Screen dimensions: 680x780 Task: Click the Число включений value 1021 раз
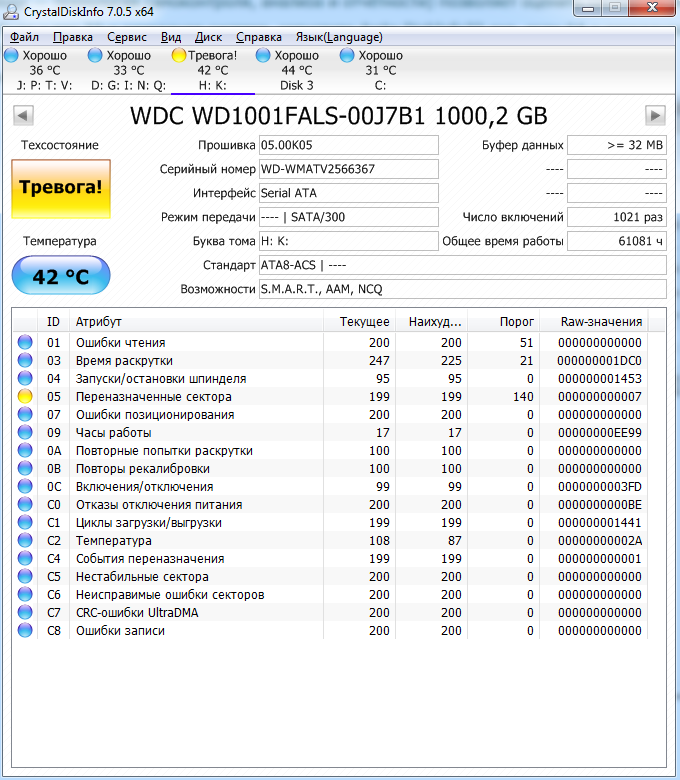(617, 217)
